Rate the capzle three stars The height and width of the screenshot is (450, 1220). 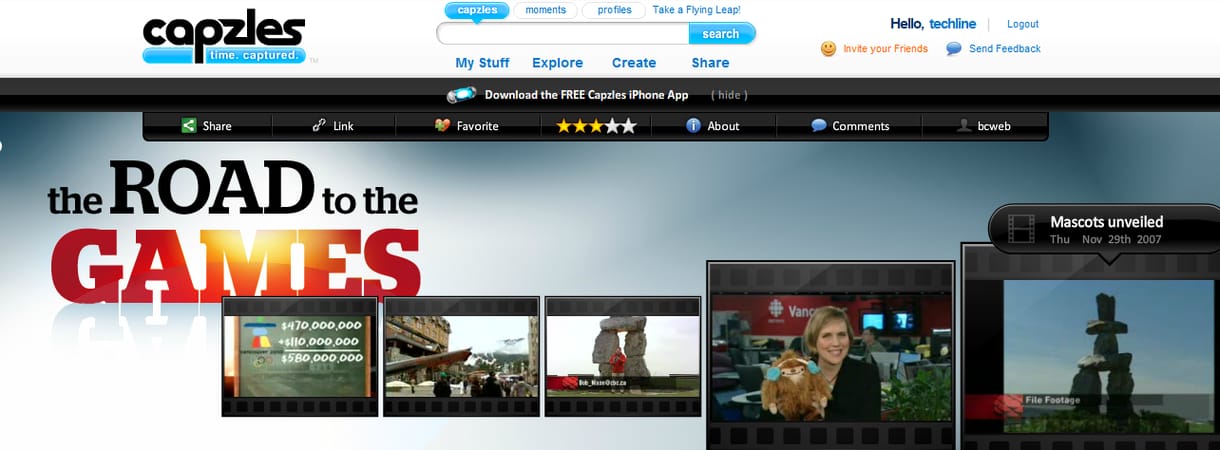coord(596,126)
